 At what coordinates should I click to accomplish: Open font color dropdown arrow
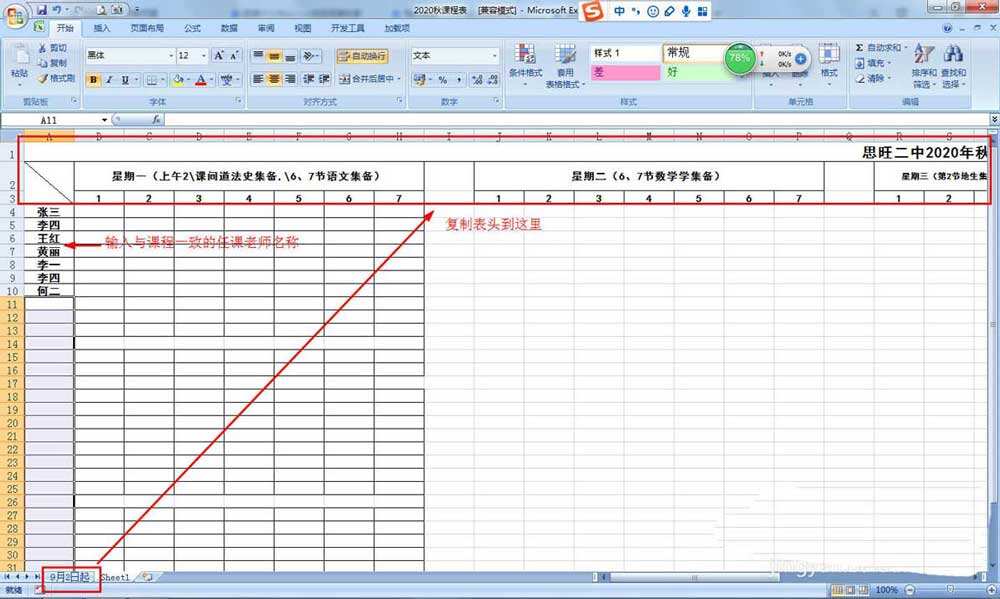pyautogui.click(x=212, y=80)
